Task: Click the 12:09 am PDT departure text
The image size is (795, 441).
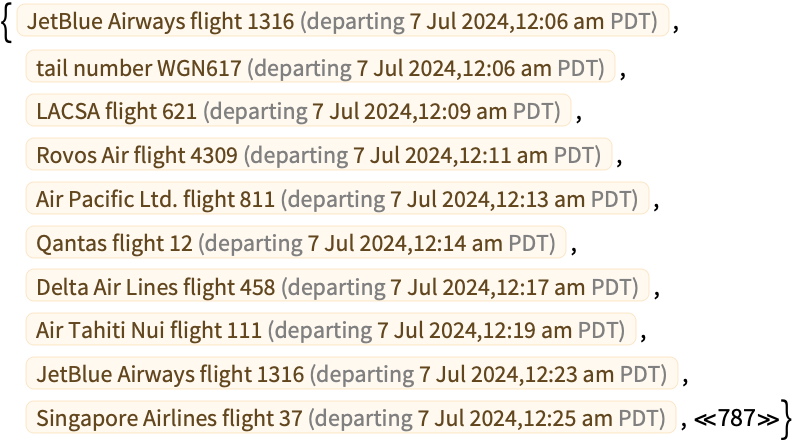Action: point(382,112)
